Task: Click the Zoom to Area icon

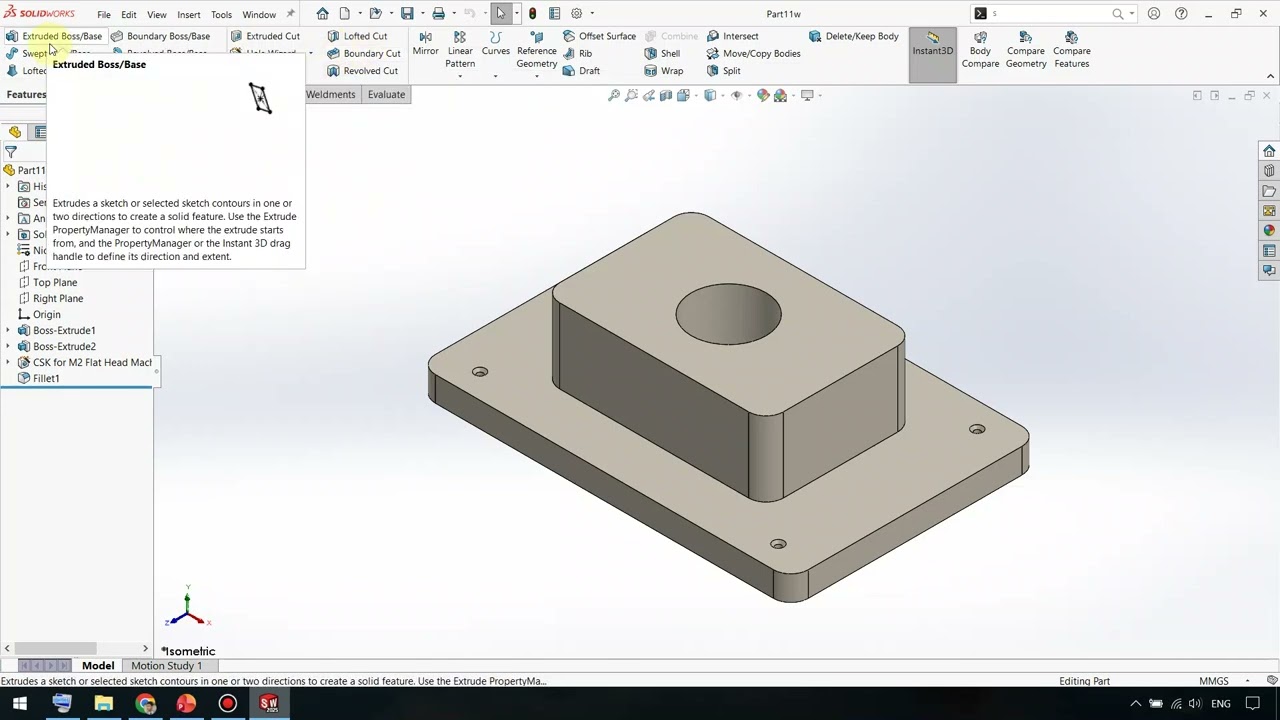Action: click(631, 95)
